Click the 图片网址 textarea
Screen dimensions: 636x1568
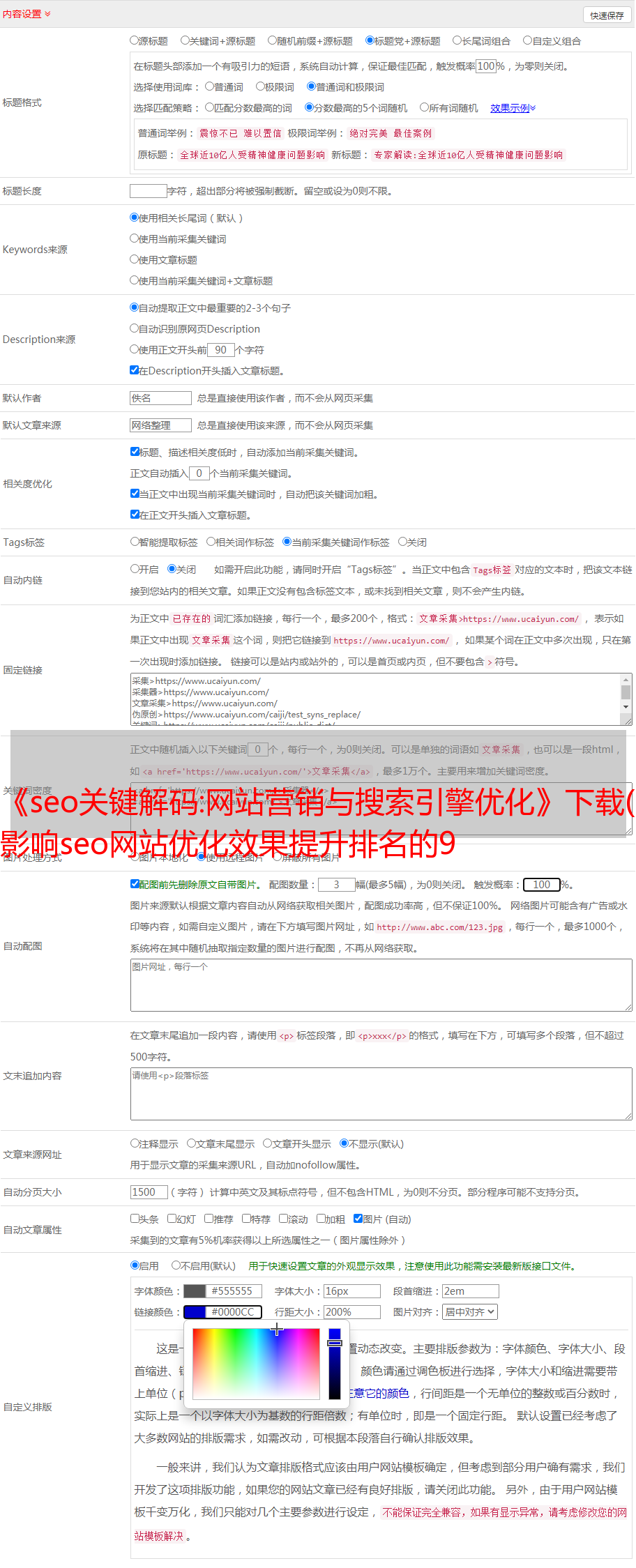pos(381,985)
